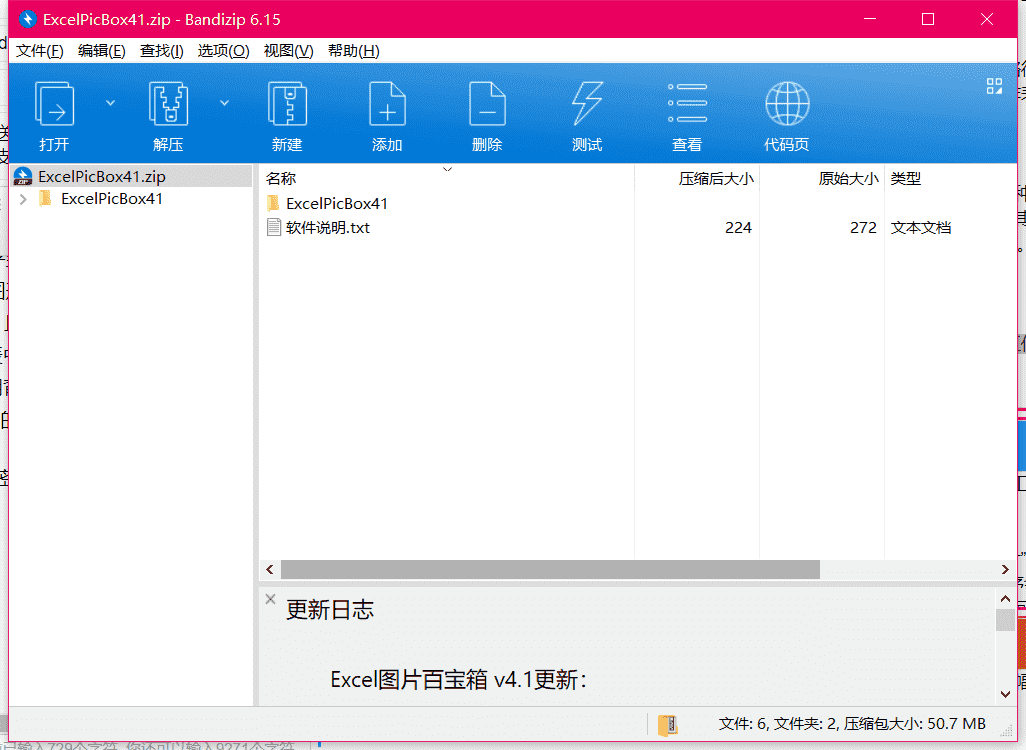Click the archive icon in the status bar

tap(667, 724)
